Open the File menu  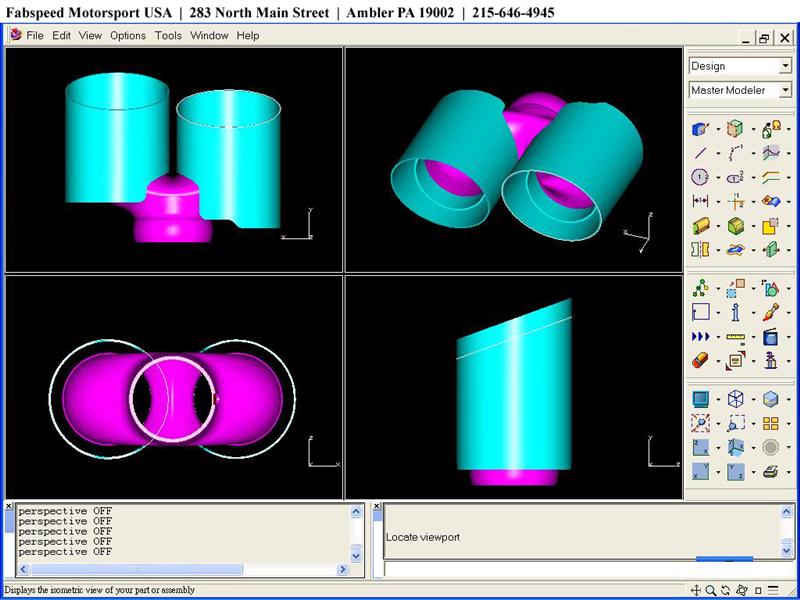click(x=35, y=35)
